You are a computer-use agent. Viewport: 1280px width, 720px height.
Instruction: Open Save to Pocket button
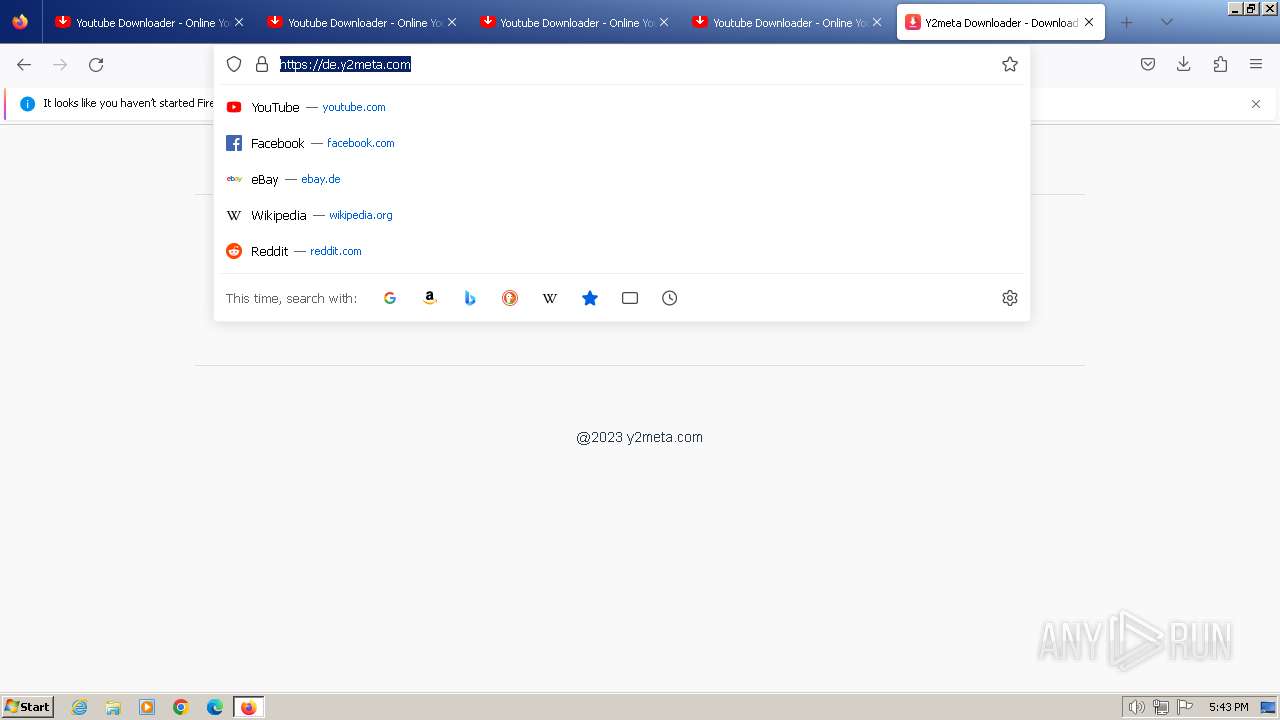click(1148, 64)
